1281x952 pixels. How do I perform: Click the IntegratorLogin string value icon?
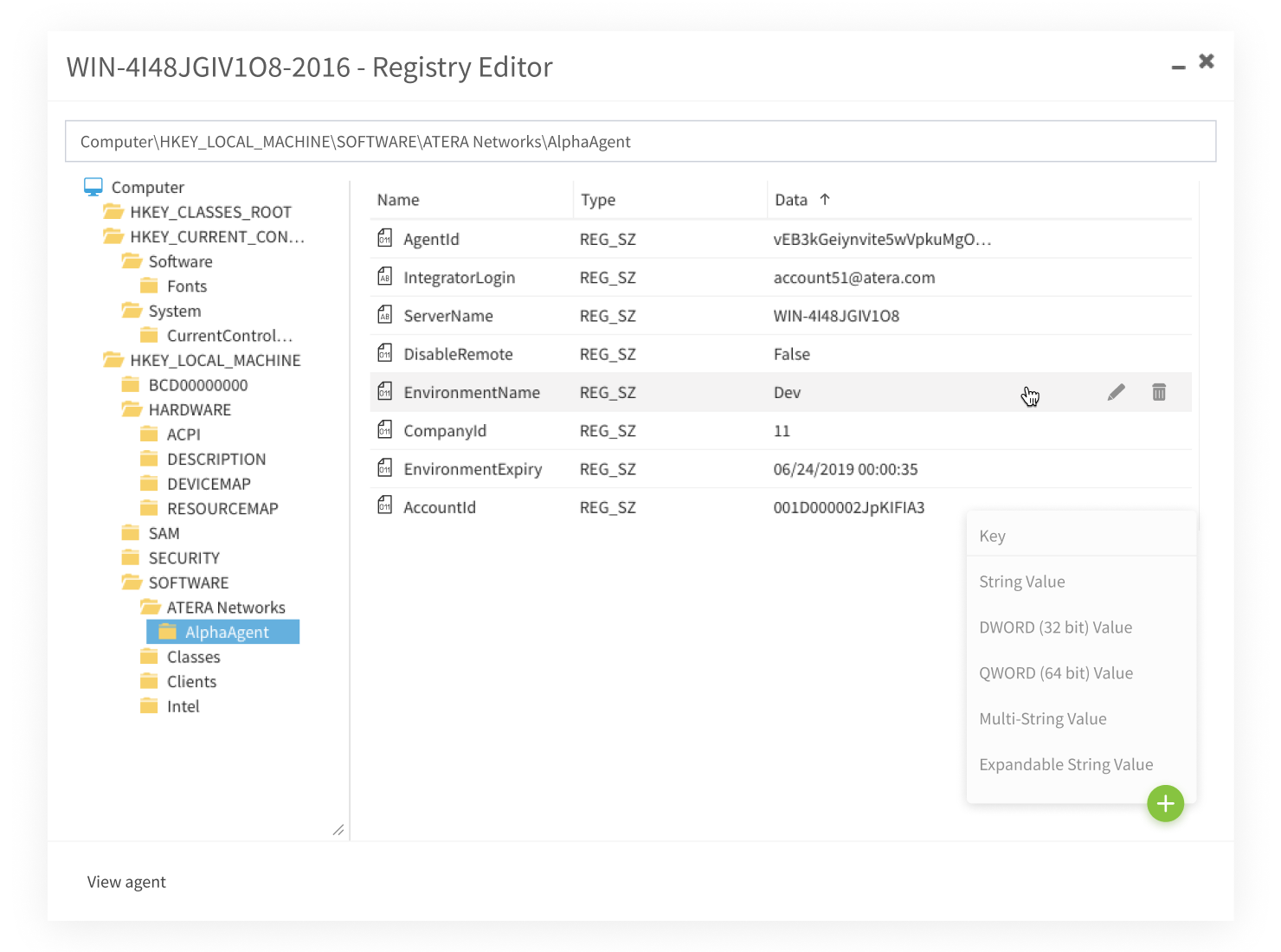pyautogui.click(x=385, y=276)
